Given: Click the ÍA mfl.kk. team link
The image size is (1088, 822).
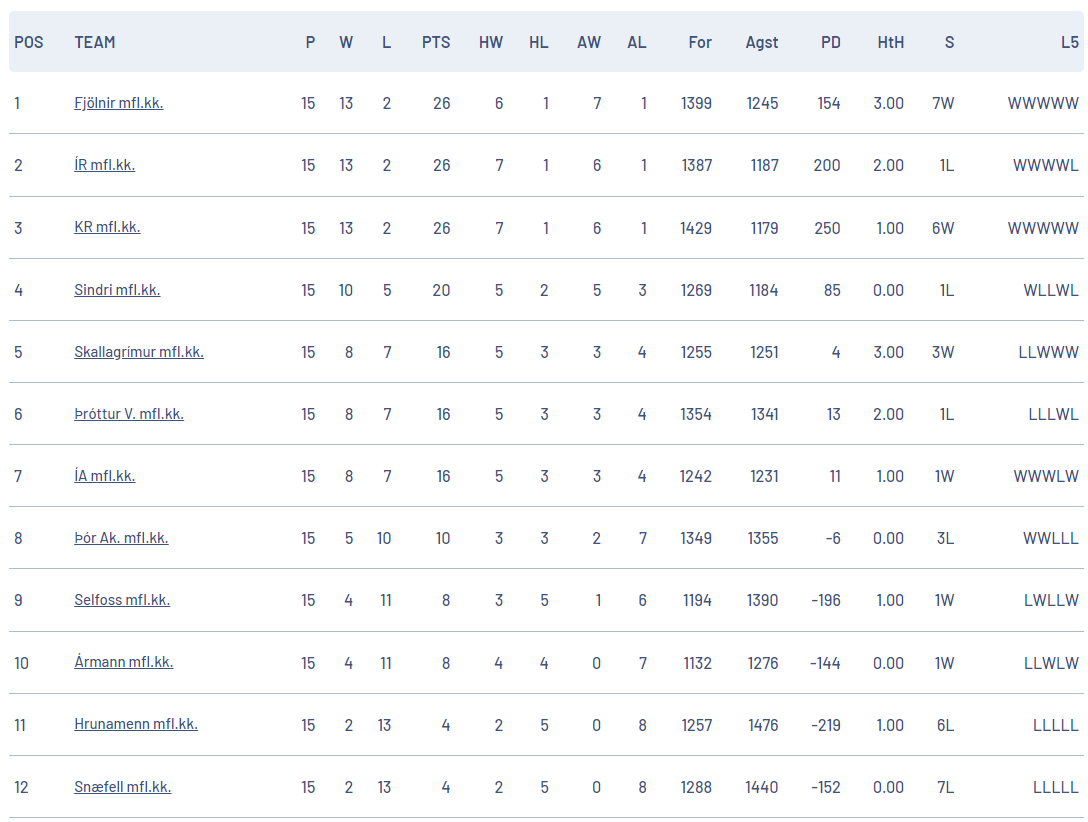Looking at the screenshot, I should [105, 476].
